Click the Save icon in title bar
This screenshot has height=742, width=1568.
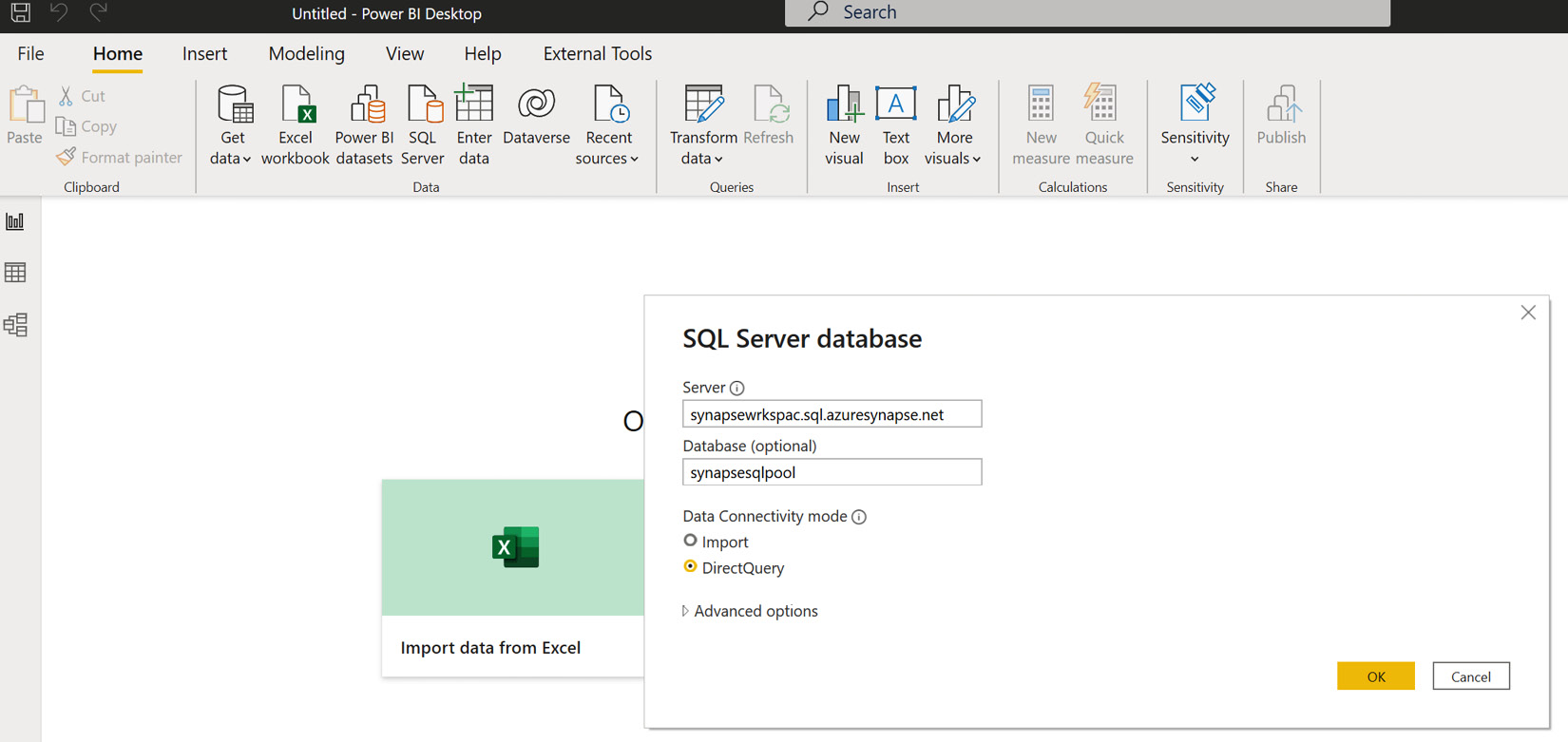(20, 12)
